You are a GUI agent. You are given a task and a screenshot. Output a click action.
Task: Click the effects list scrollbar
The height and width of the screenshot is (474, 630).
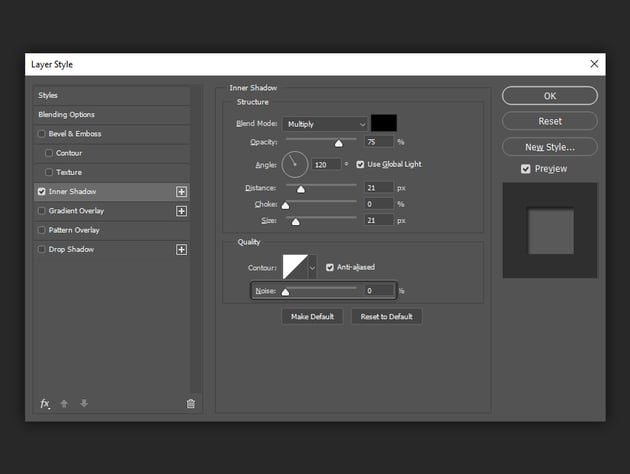click(196, 239)
